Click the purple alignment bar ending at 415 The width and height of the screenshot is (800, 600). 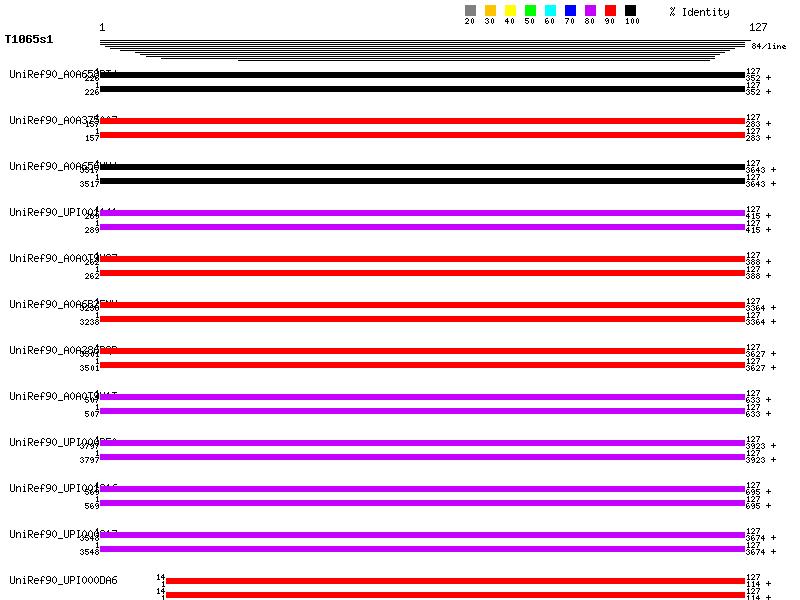[422, 213]
